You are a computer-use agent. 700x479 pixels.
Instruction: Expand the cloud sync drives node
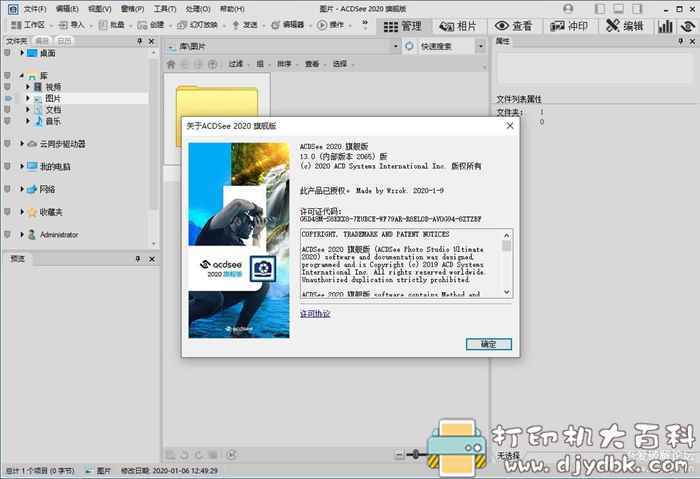click(x=21, y=144)
